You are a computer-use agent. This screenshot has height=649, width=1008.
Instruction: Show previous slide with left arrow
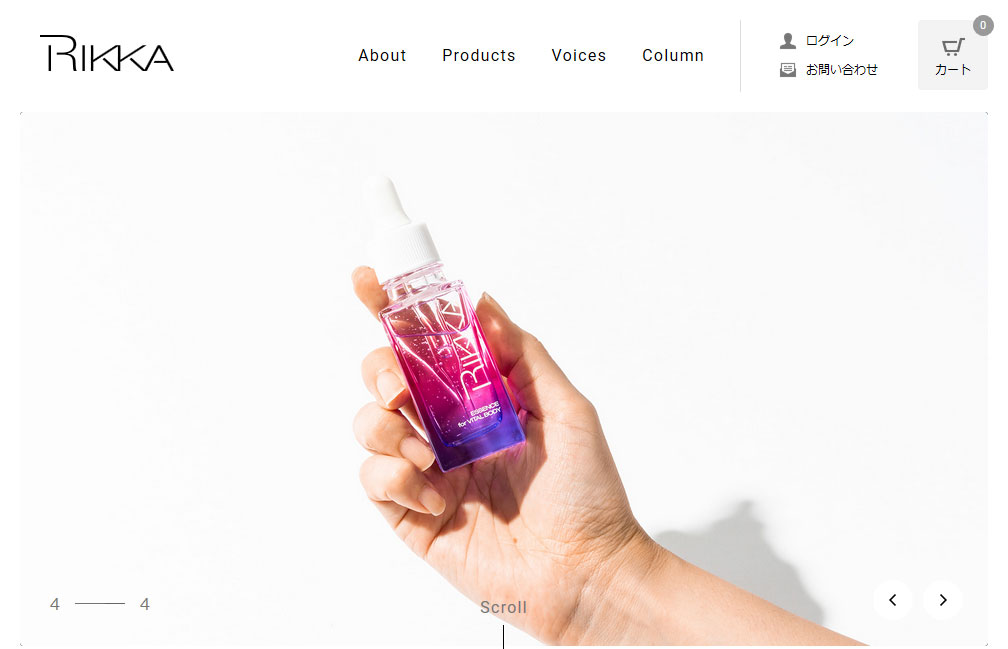(x=893, y=600)
